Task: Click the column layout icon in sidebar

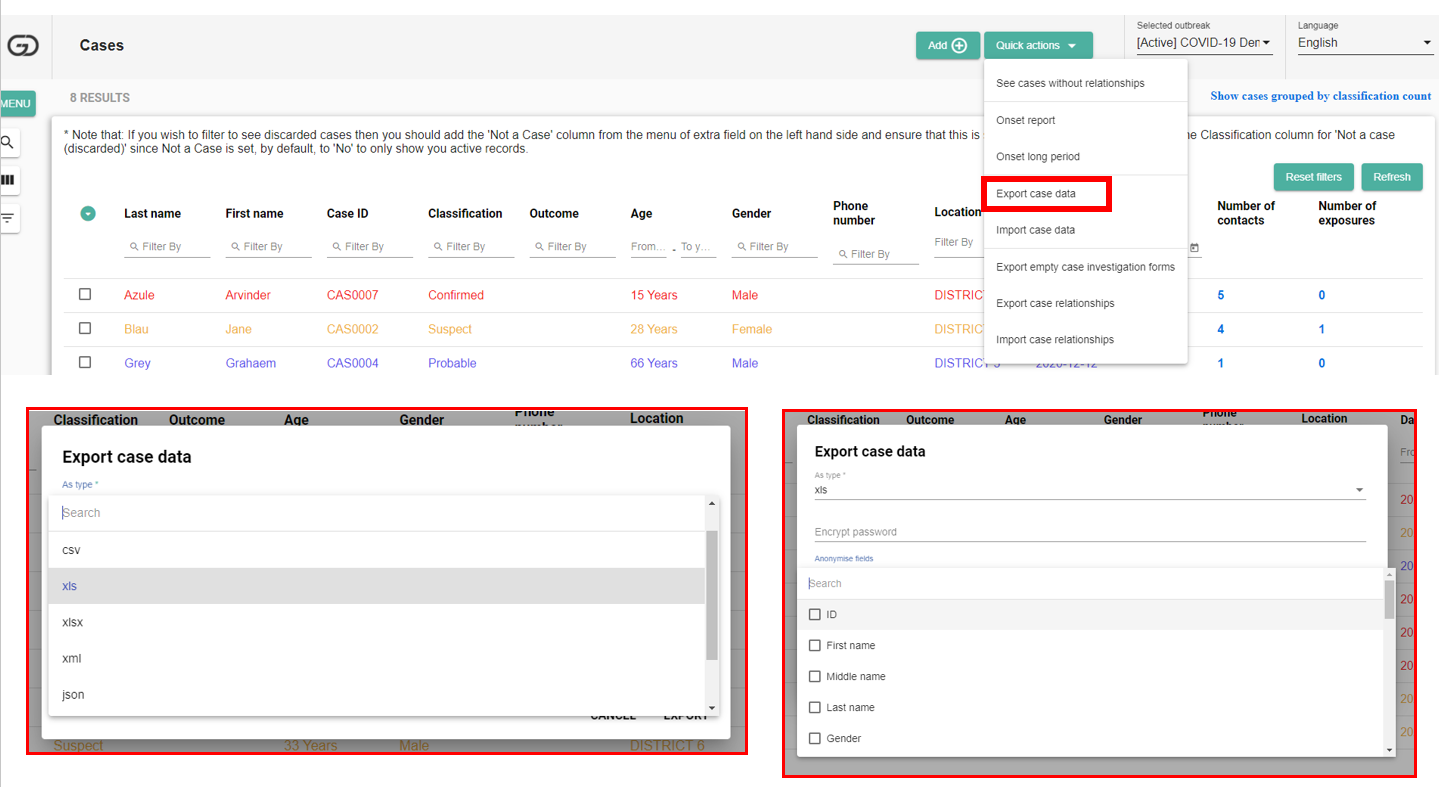Action: (x=8, y=180)
